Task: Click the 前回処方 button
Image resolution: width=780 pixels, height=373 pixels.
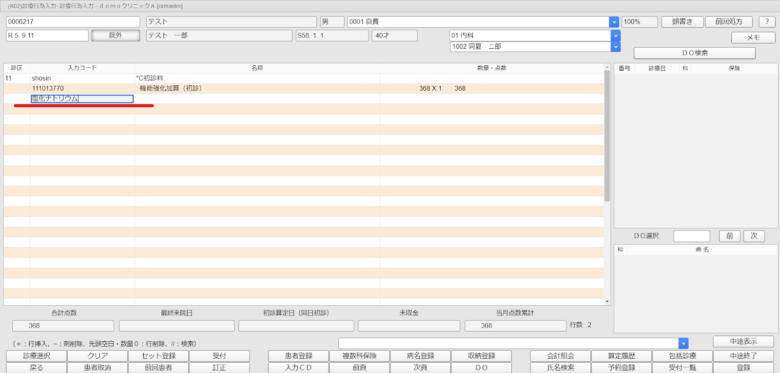Action: click(729, 22)
